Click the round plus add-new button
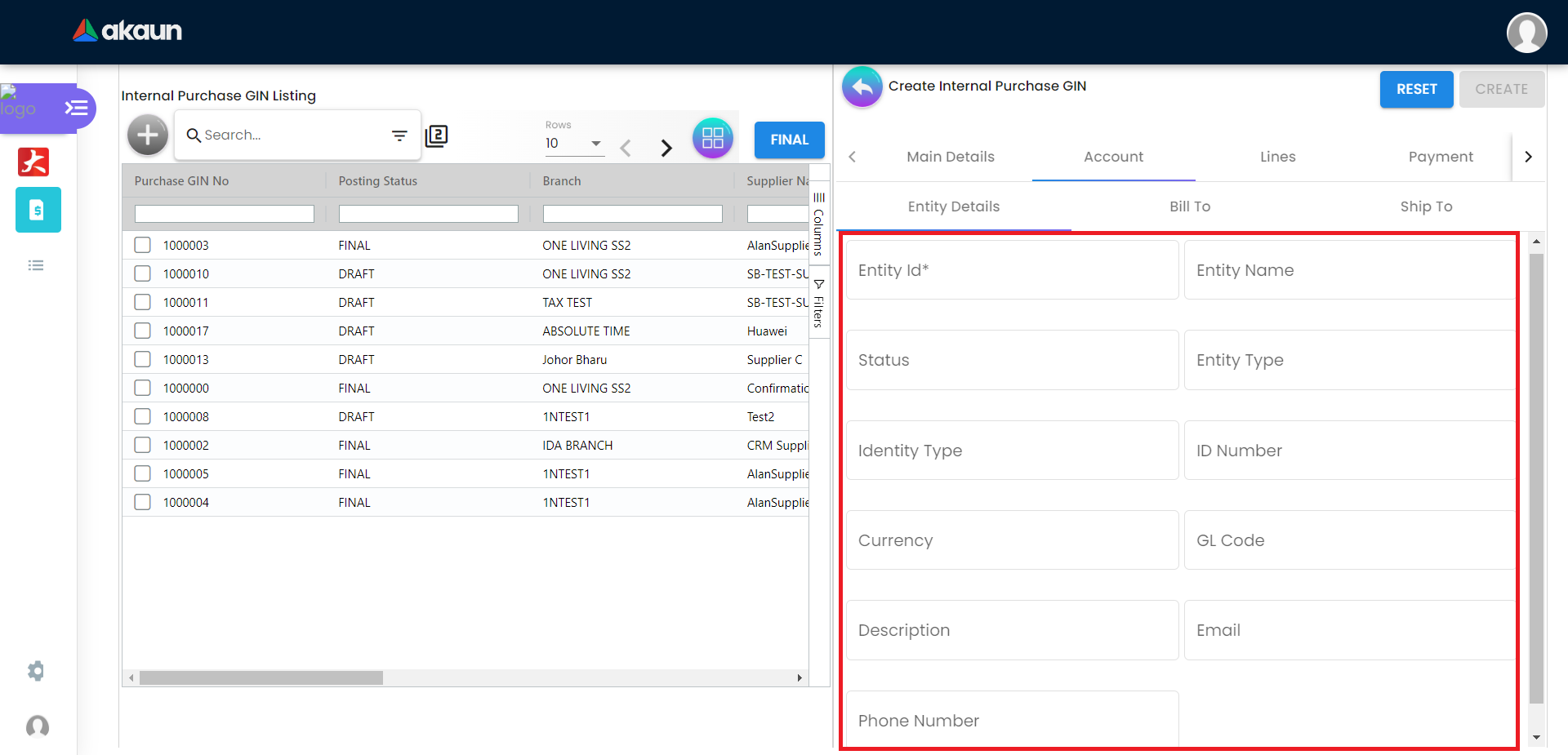Viewport: 1568px width, 755px height. click(x=148, y=135)
